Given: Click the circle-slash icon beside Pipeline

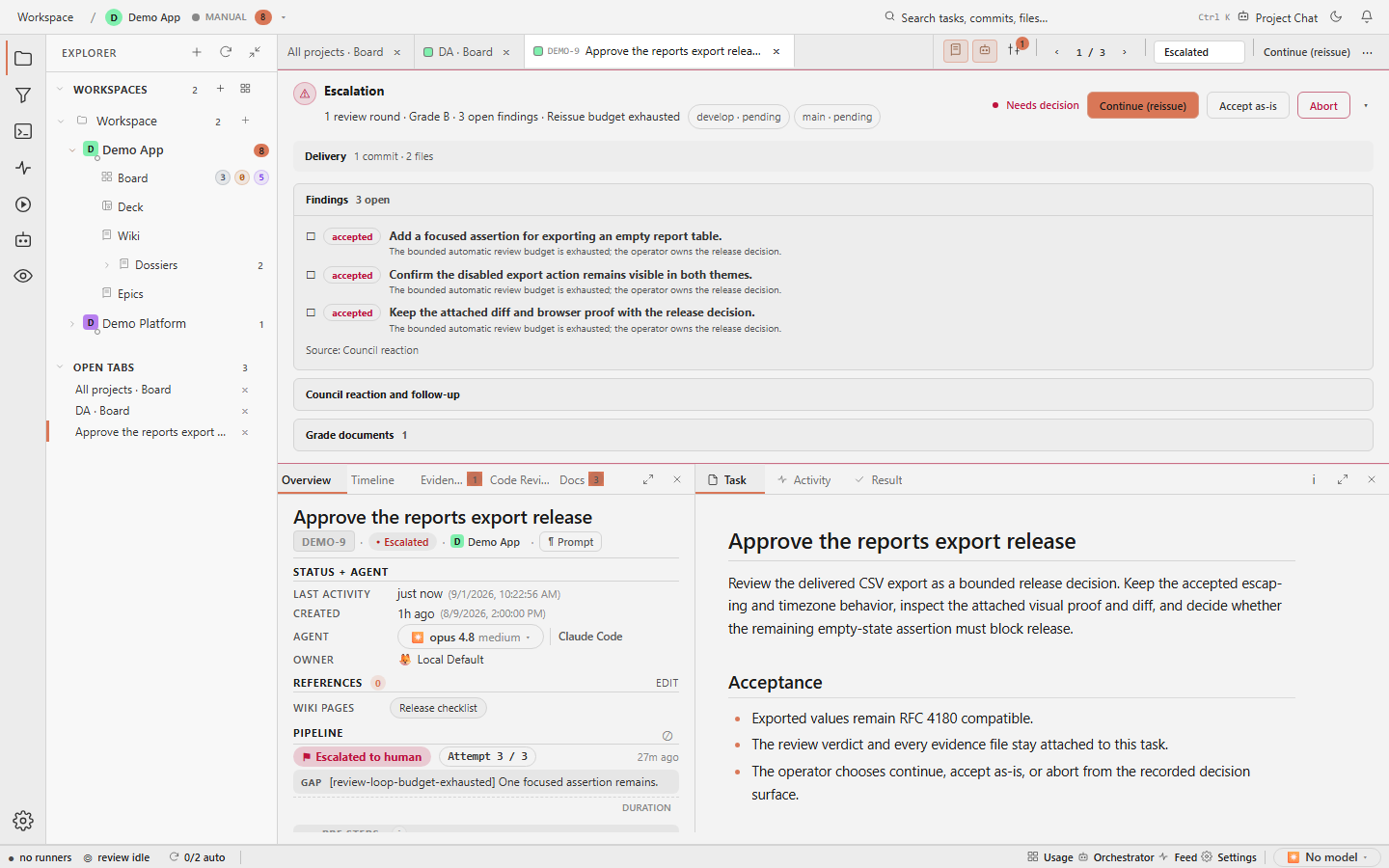Looking at the screenshot, I should click(667, 735).
